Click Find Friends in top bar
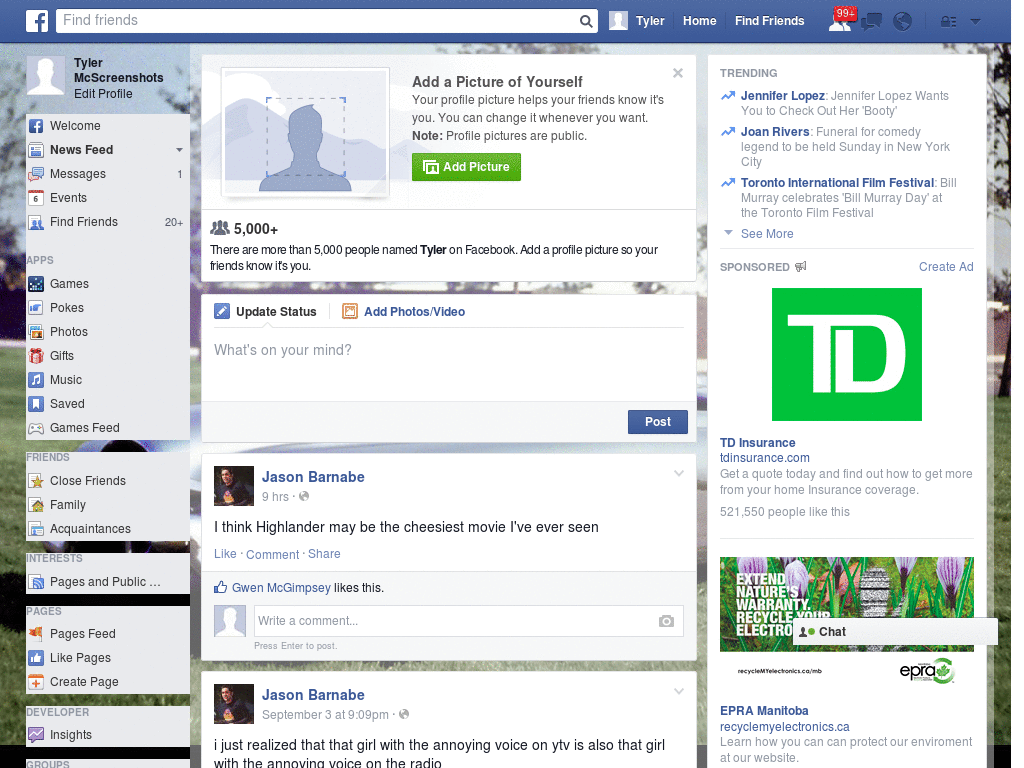This screenshot has height=768, width=1024. pyautogui.click(x=769, y=21)
